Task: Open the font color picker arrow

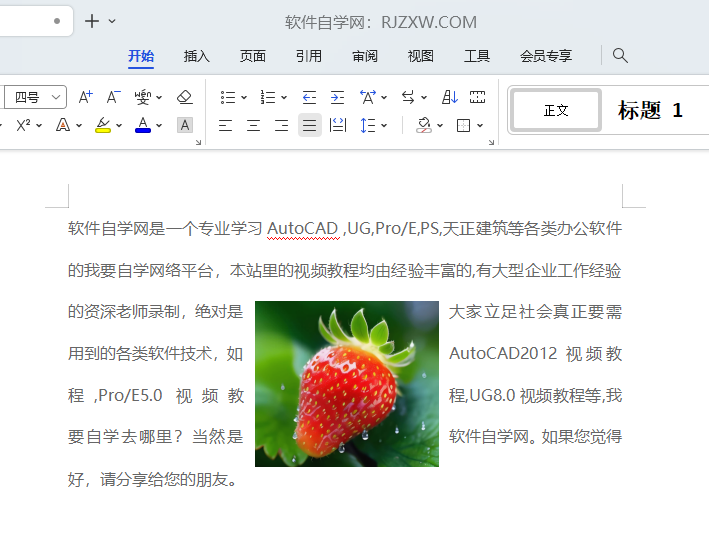Action: coord(159,126)
